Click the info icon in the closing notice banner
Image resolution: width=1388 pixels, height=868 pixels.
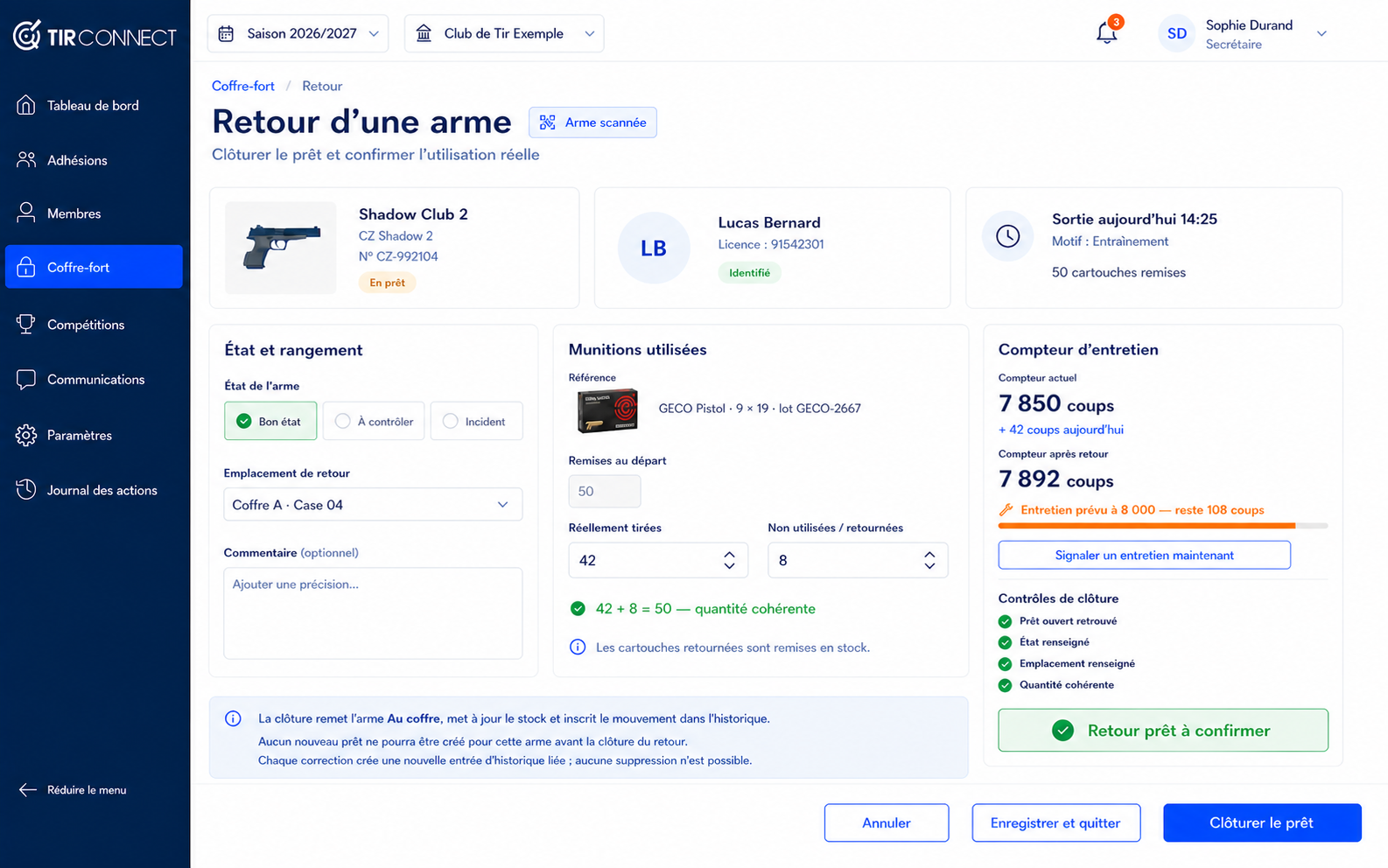[233, 718]
